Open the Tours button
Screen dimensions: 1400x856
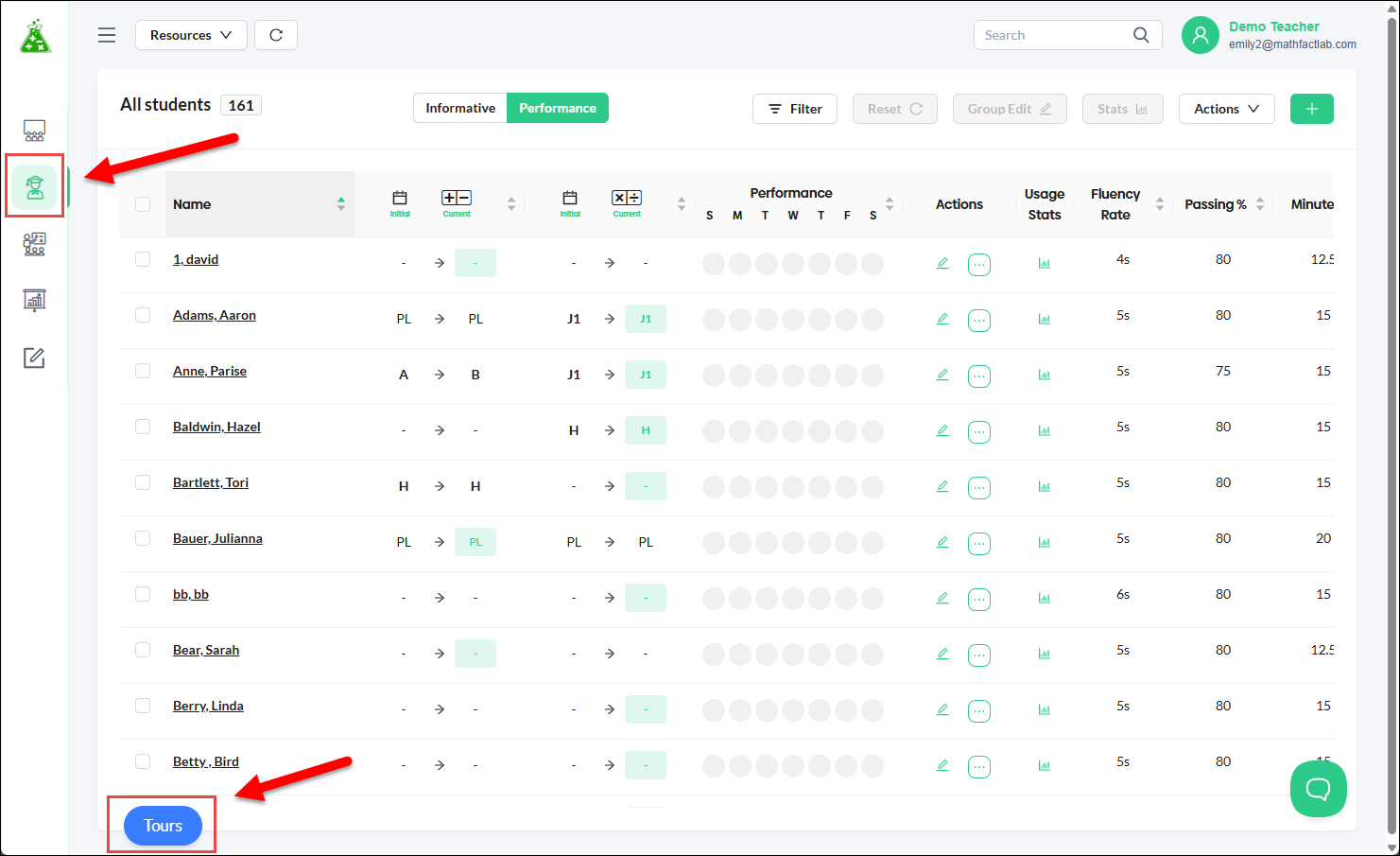click(x=163, y=826)
